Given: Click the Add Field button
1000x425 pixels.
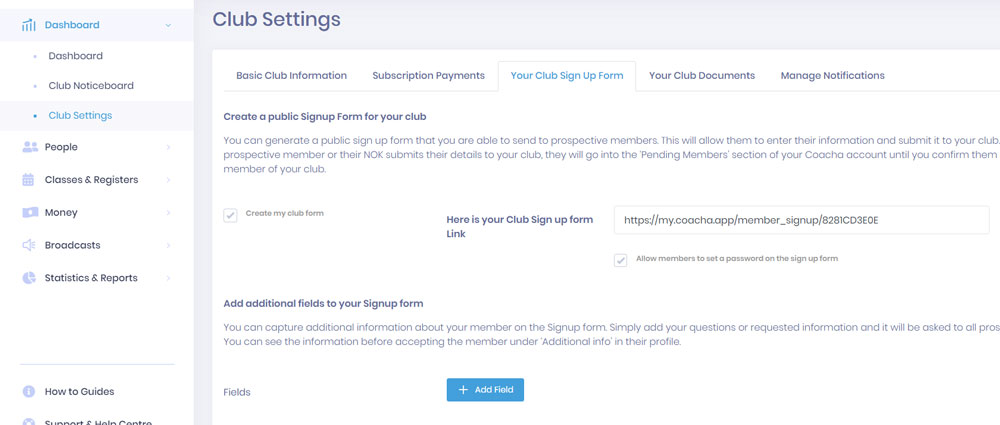Looking at the screenshot, I should click(485, 390).
